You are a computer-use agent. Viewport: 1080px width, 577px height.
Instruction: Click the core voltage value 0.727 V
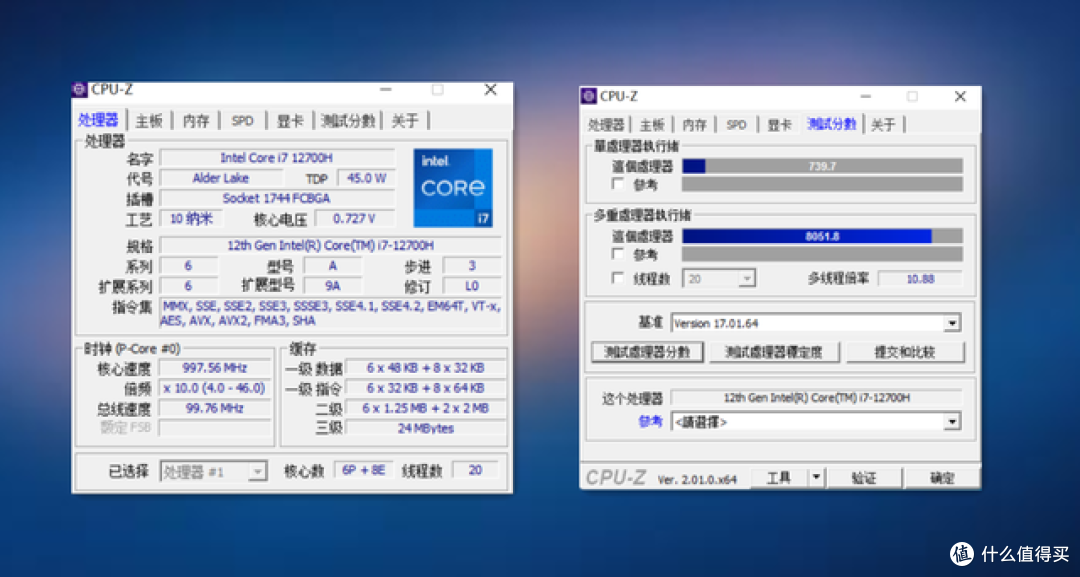pyautogui.click(x=355, y=219)
